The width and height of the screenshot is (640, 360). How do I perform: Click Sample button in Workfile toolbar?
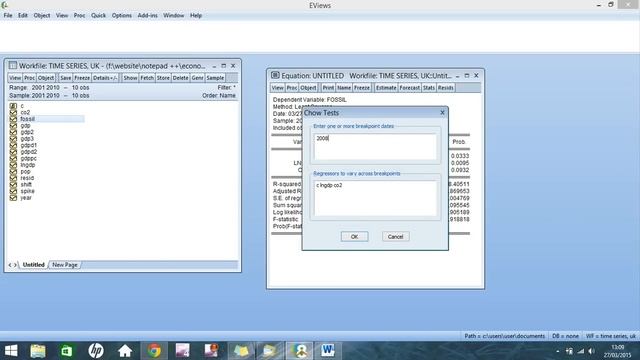click(215, 78)
